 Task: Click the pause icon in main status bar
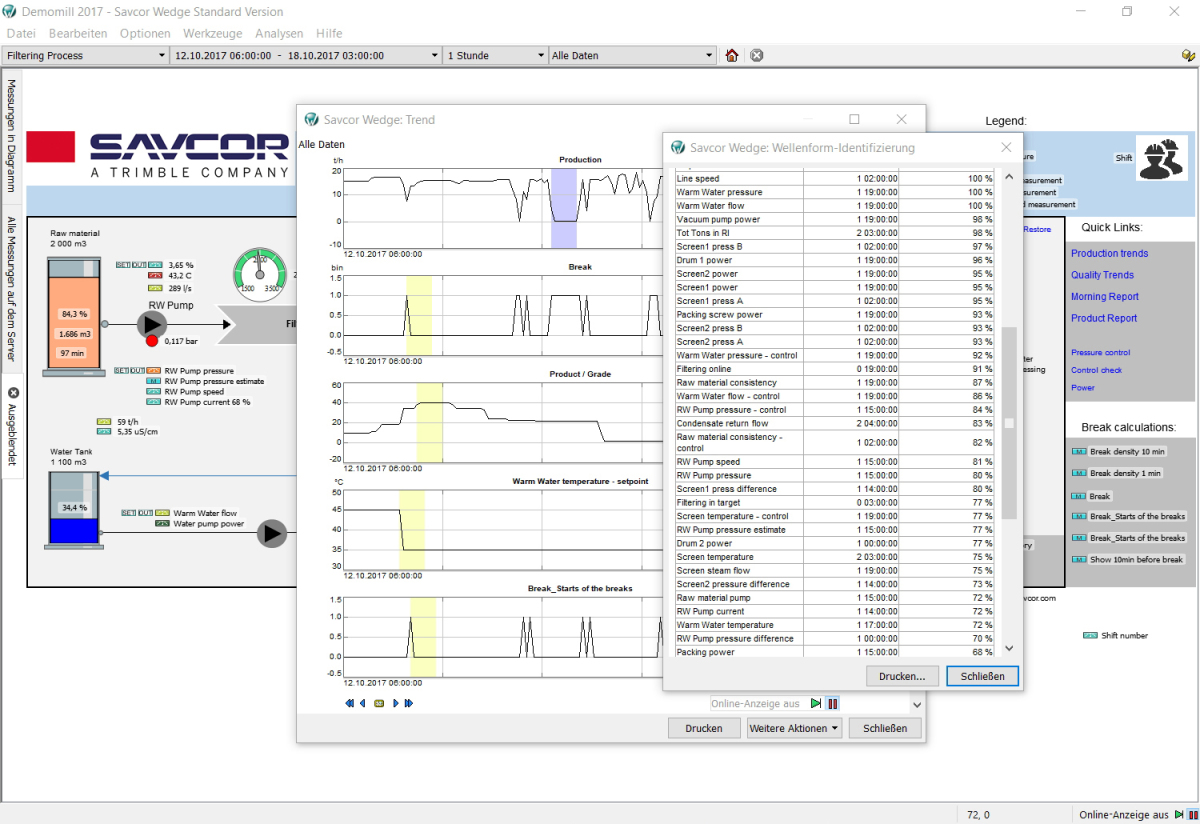coord(1191,815)
